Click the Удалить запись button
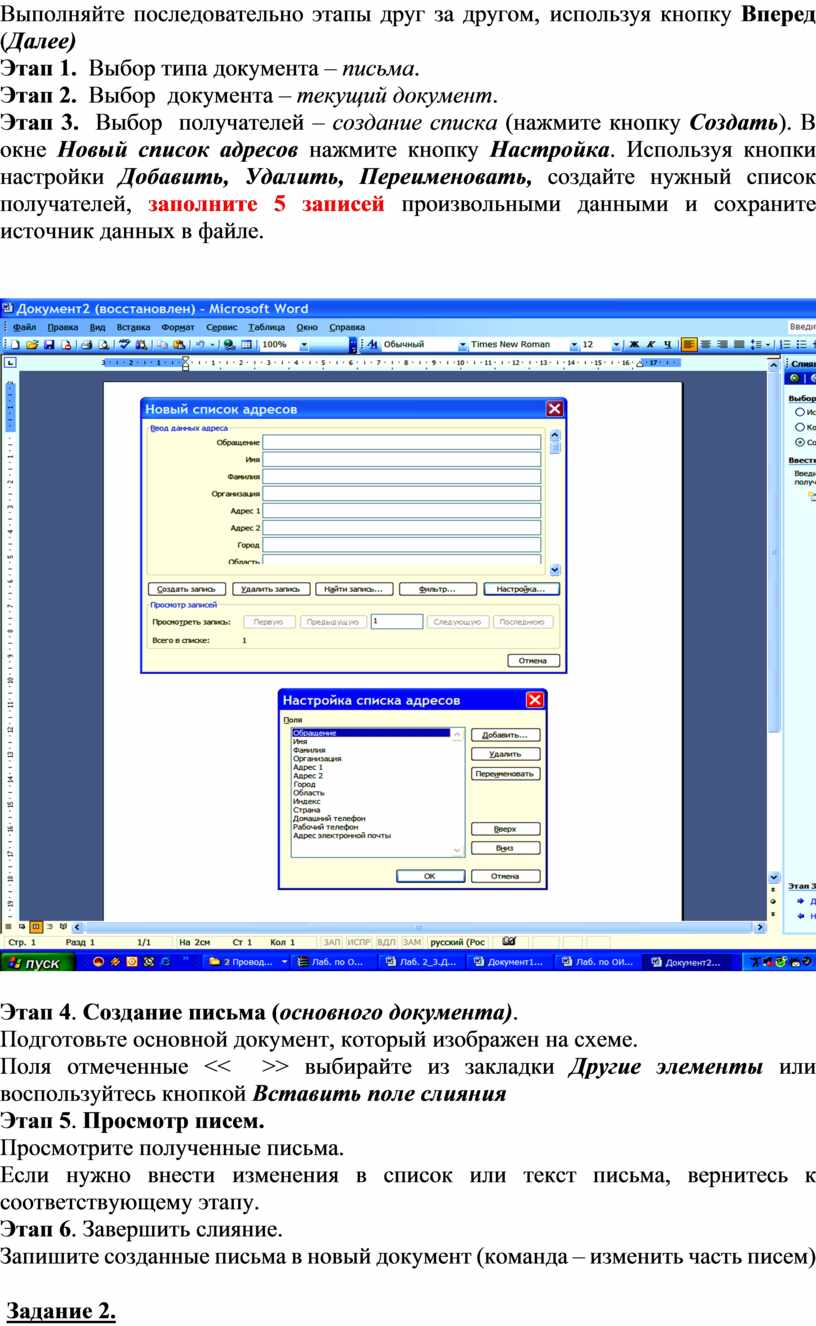 tap(271, 589)
